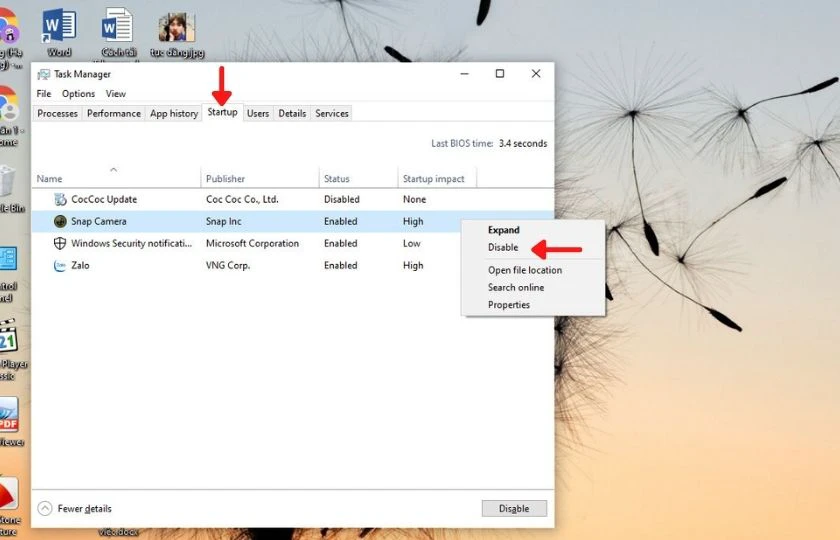
Task: Open the View menu
Action: point(116,94)
